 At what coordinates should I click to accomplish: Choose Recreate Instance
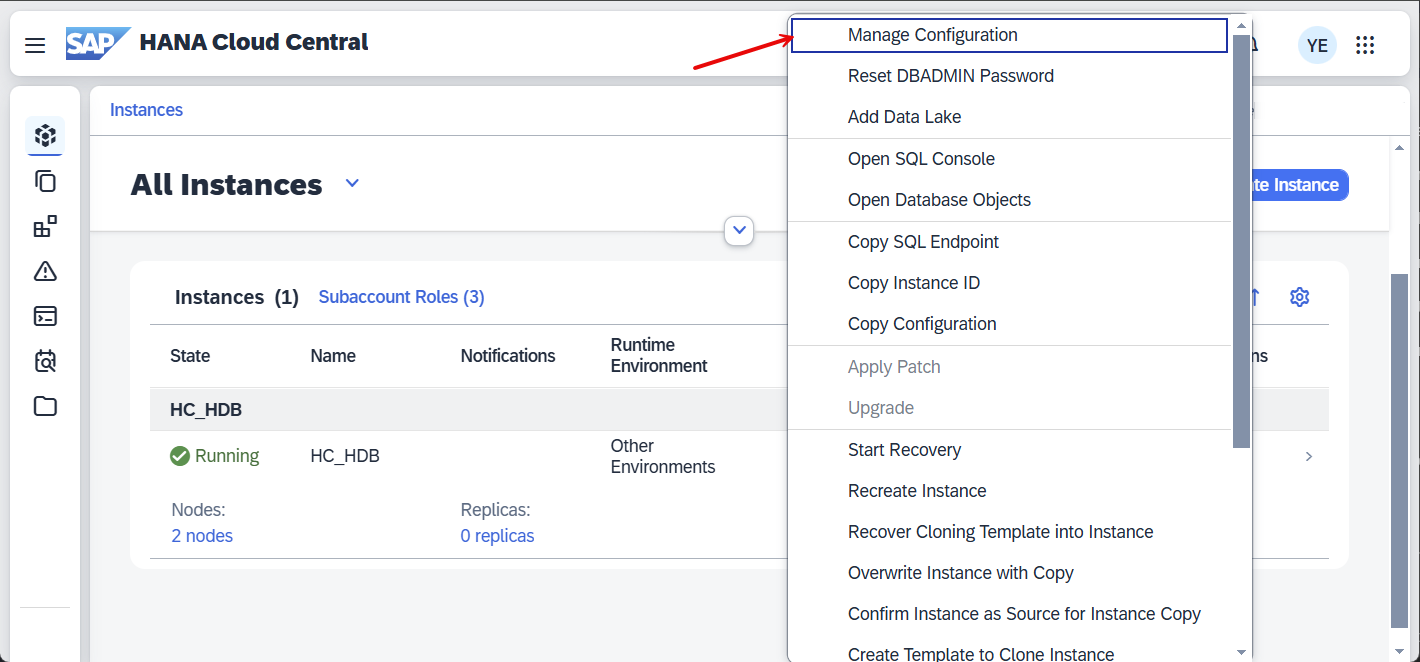point(1009,491)
